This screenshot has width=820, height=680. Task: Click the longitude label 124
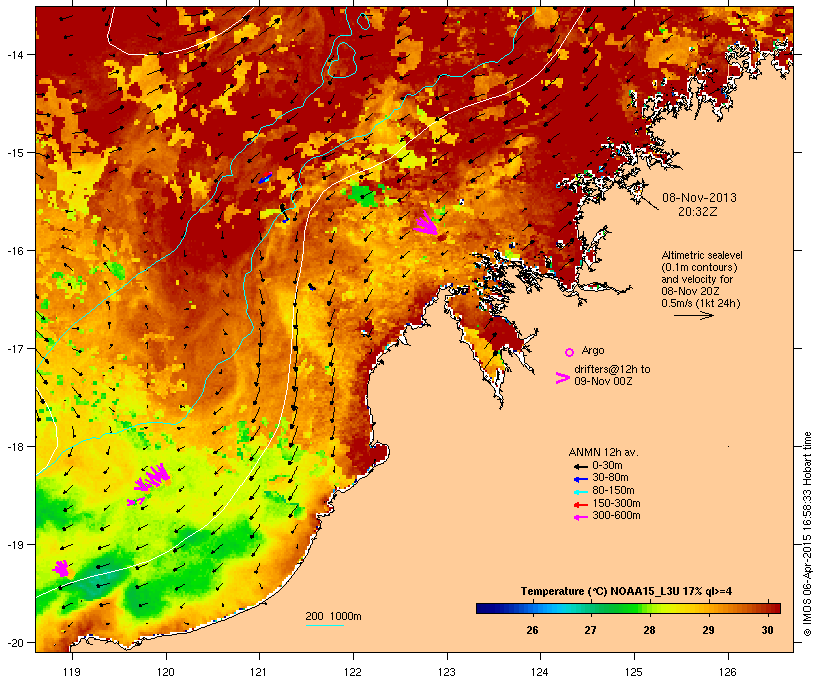(x=540, y=672)
